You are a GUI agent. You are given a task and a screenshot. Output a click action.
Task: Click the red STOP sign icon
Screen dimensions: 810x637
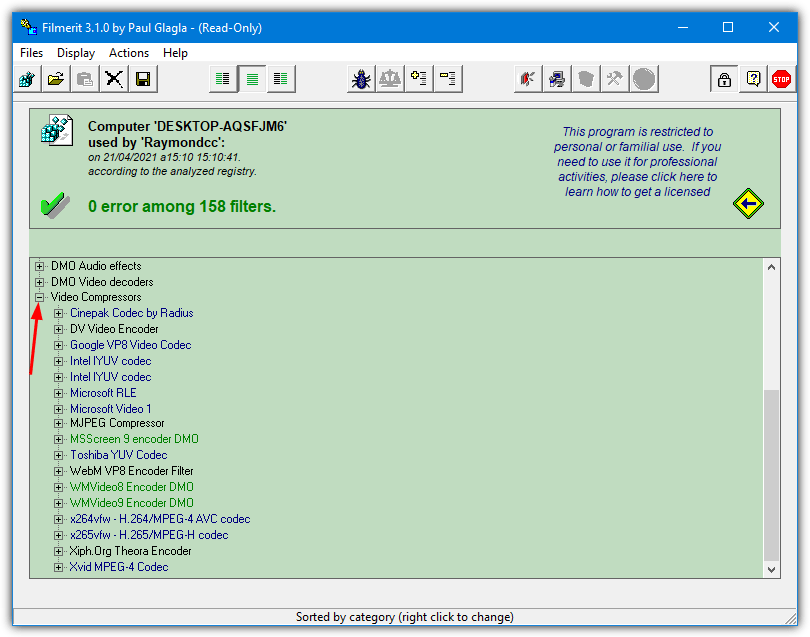tap(782, 79)
